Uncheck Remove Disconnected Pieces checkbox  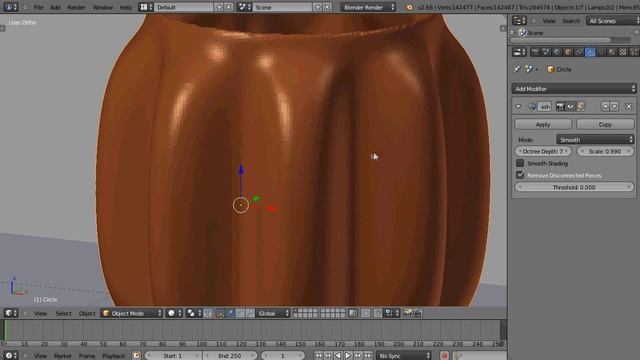(520, 175)
